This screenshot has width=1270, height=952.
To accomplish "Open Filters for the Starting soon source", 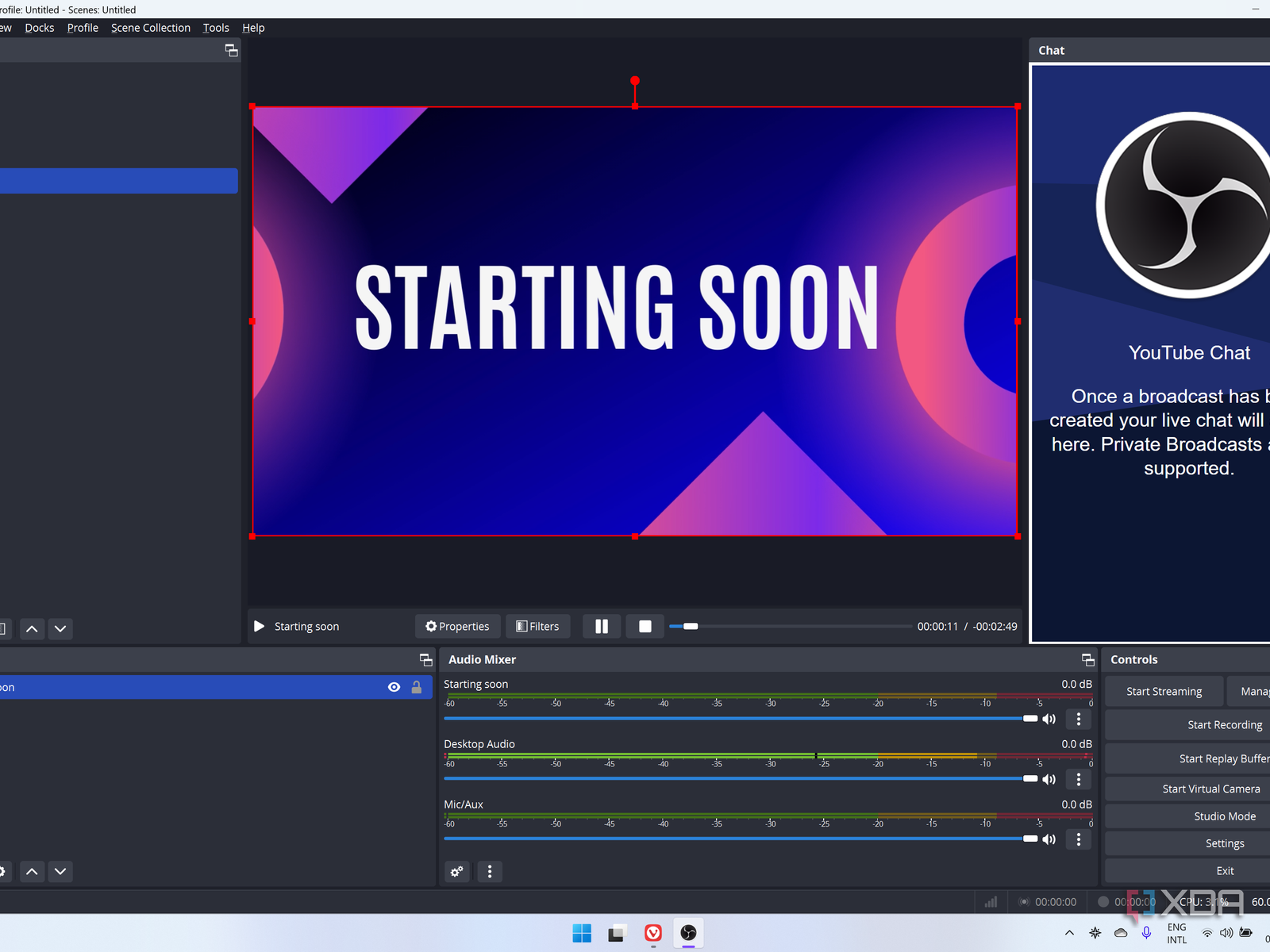I will pyautogui.click(x=537, y=627).
